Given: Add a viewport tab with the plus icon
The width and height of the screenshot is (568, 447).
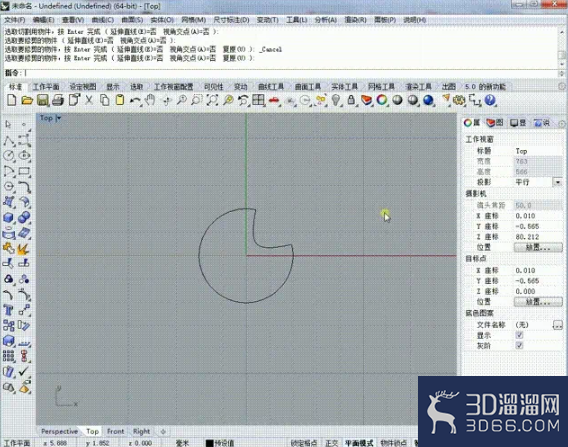Looking at the screenshot, I should (163, 431).
